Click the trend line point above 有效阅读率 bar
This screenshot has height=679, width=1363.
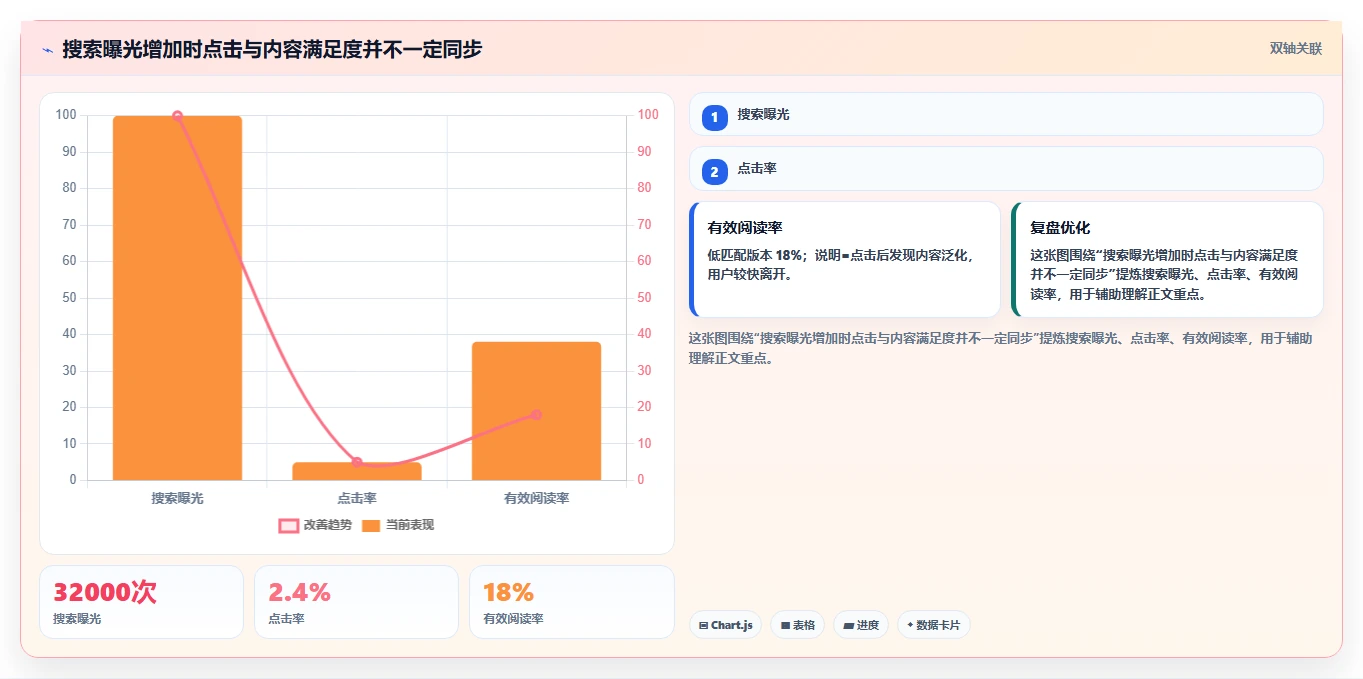pos(536,414)
